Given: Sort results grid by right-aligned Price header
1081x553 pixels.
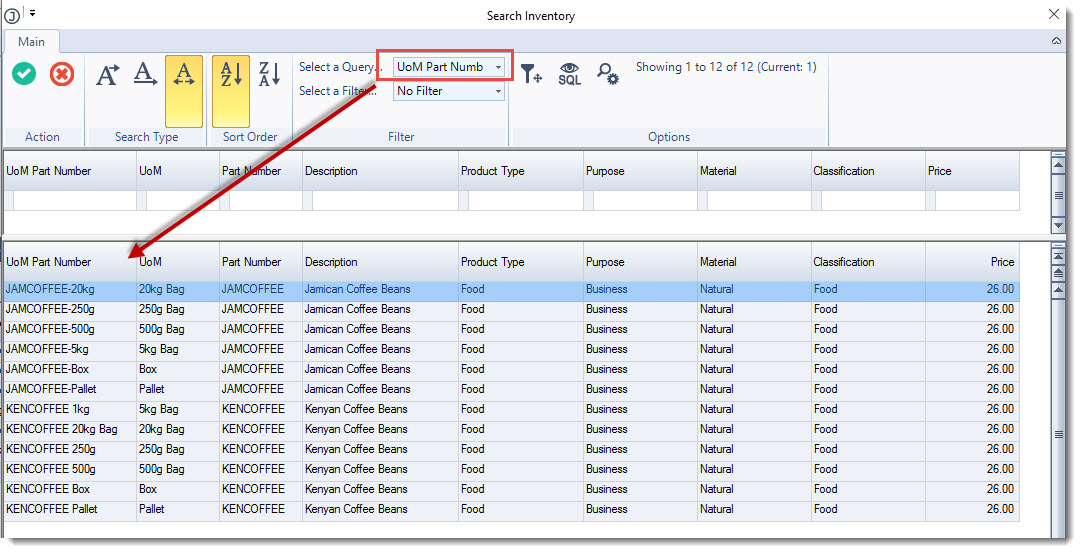Looking at the screenshot, I should coord(972,262).
